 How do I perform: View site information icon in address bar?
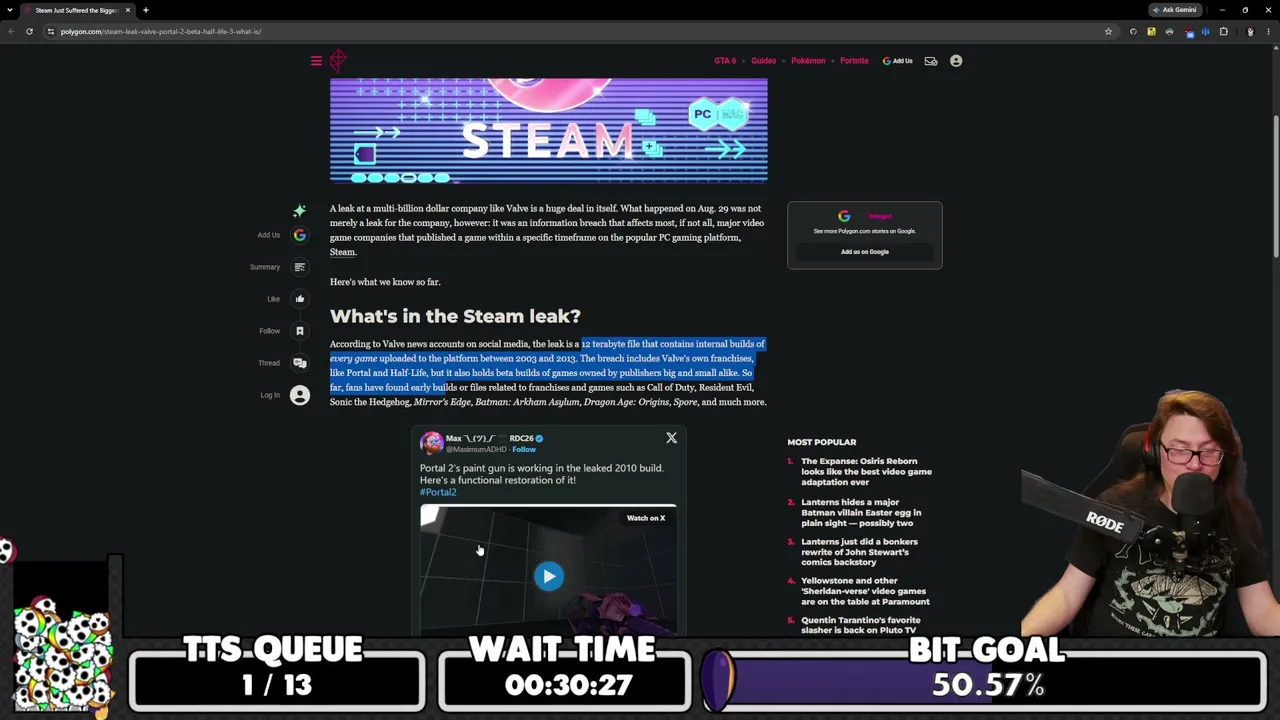click(51, 31)
